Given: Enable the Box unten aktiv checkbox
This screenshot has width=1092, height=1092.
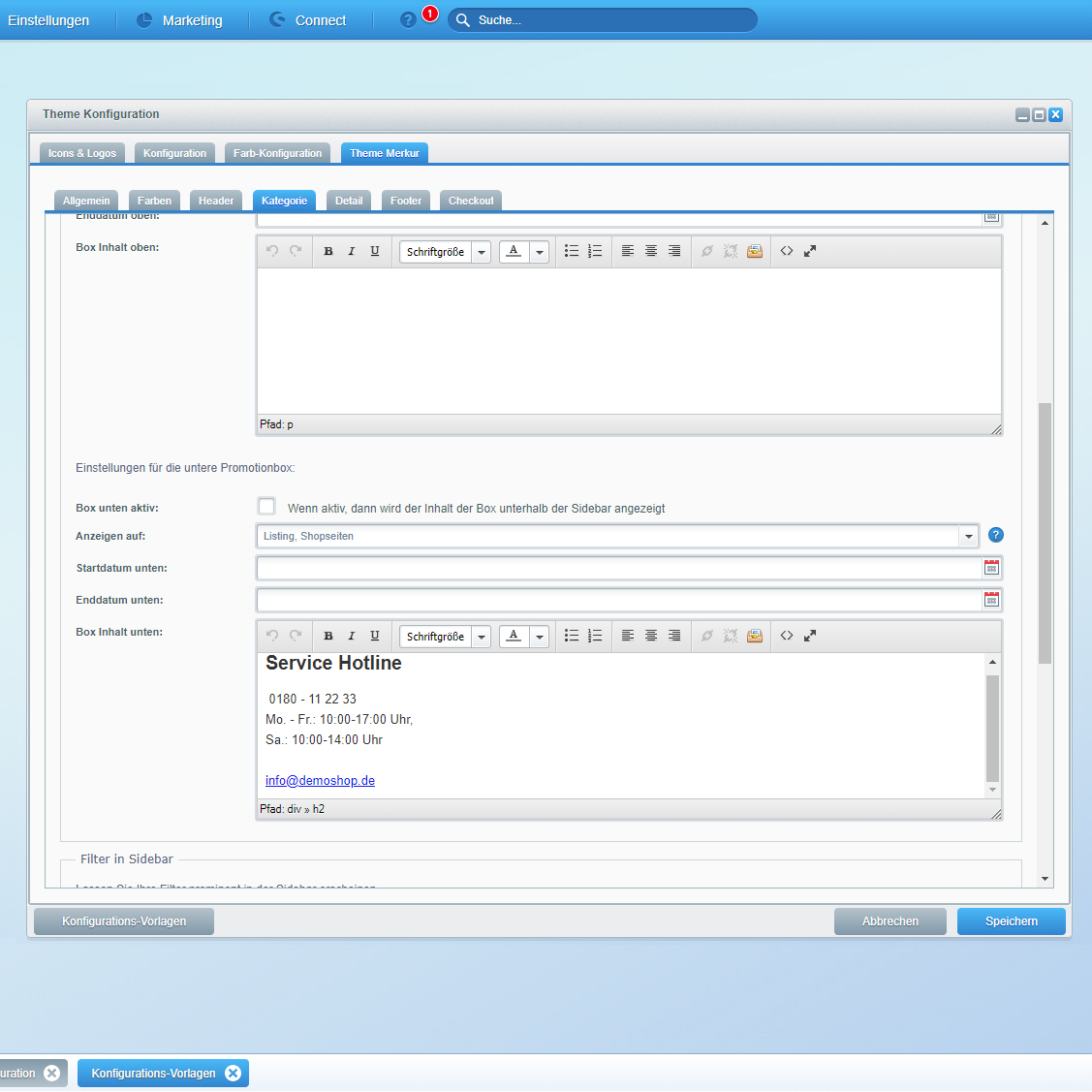Looking at the screenshot, I should 266,506.
